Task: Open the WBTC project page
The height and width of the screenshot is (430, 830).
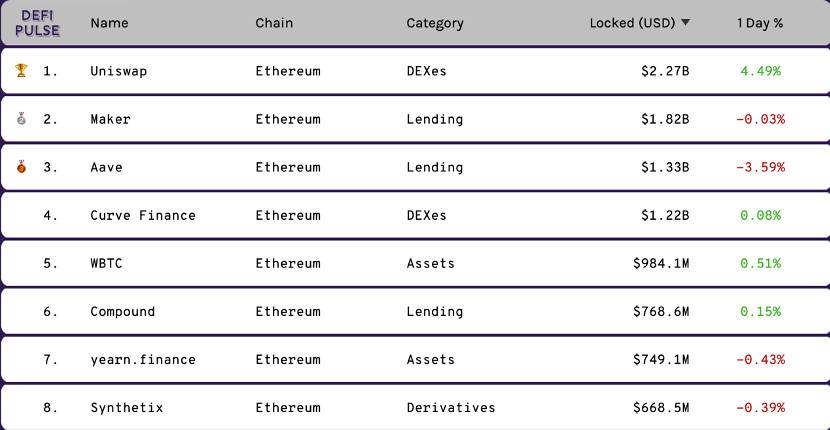Action: [106, 263]
